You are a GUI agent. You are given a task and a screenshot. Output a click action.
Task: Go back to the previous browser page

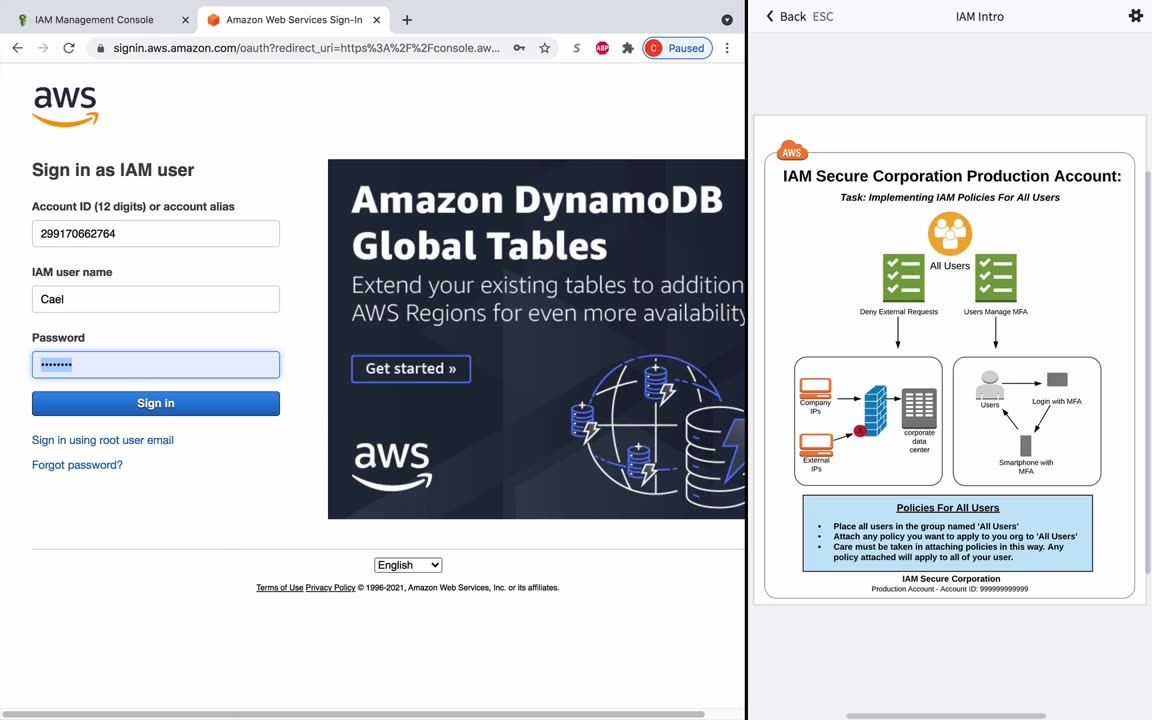tap(18, 48)
